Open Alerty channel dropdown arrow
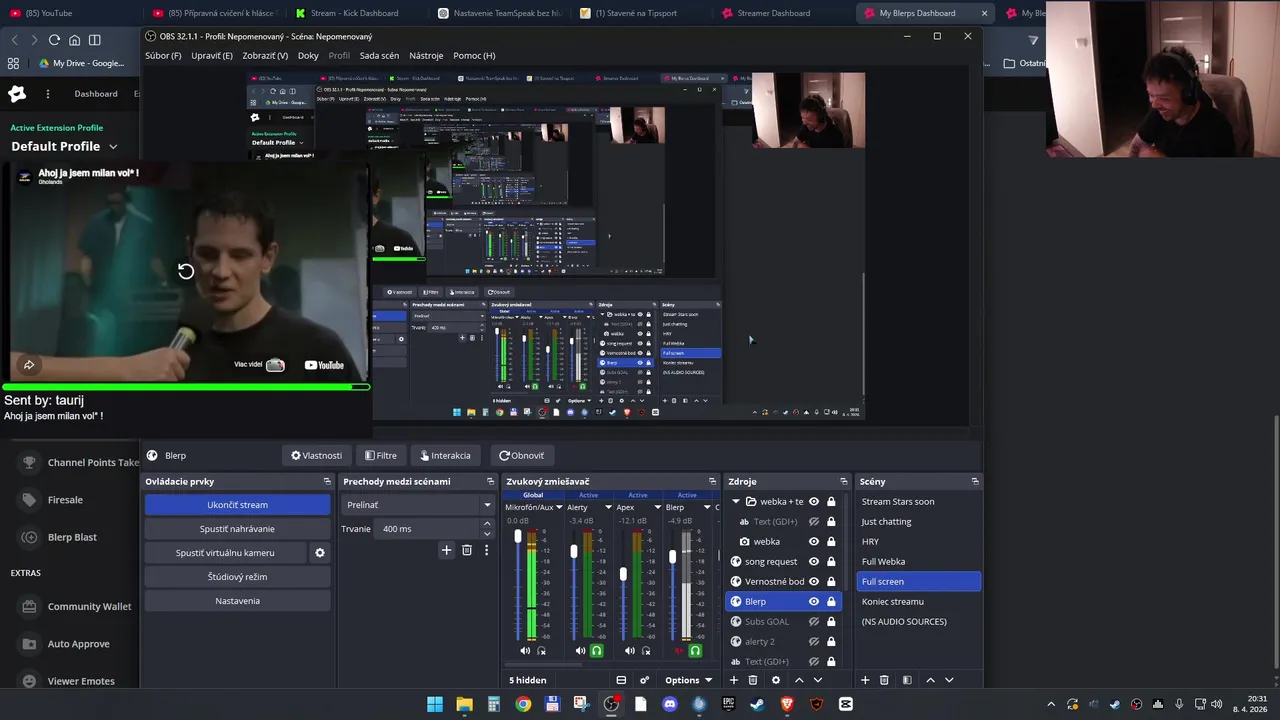1280x720 pixels. (608, 507)
